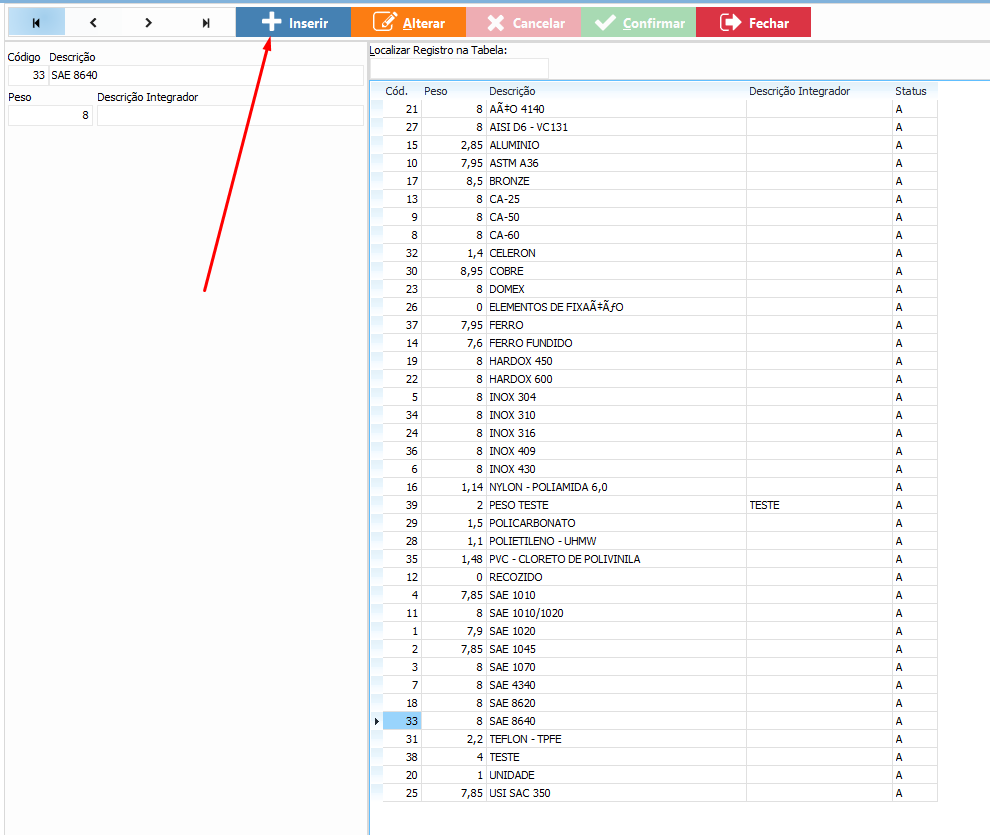Close the form with Fechar button
The height and width of the screenshot is (835, 990).
pyautogui.click(x=753, y=22)
